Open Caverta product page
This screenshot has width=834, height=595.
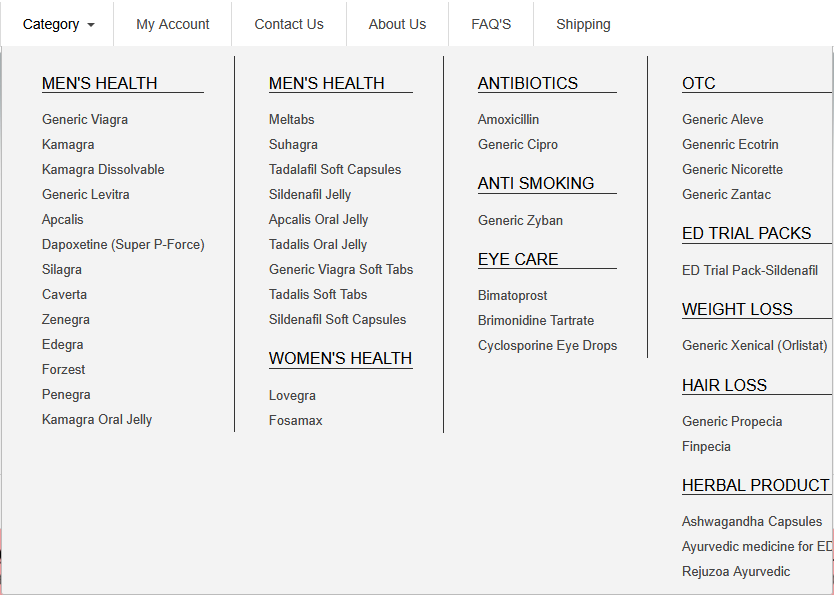pos(64,295)
